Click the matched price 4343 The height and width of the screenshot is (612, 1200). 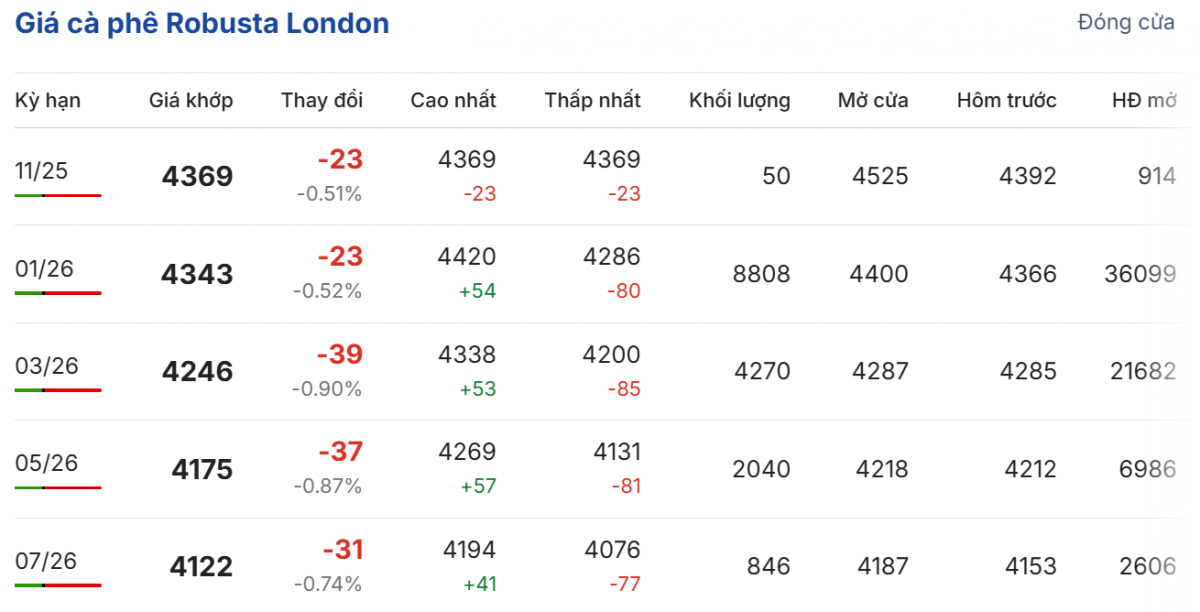pos(197,274)
